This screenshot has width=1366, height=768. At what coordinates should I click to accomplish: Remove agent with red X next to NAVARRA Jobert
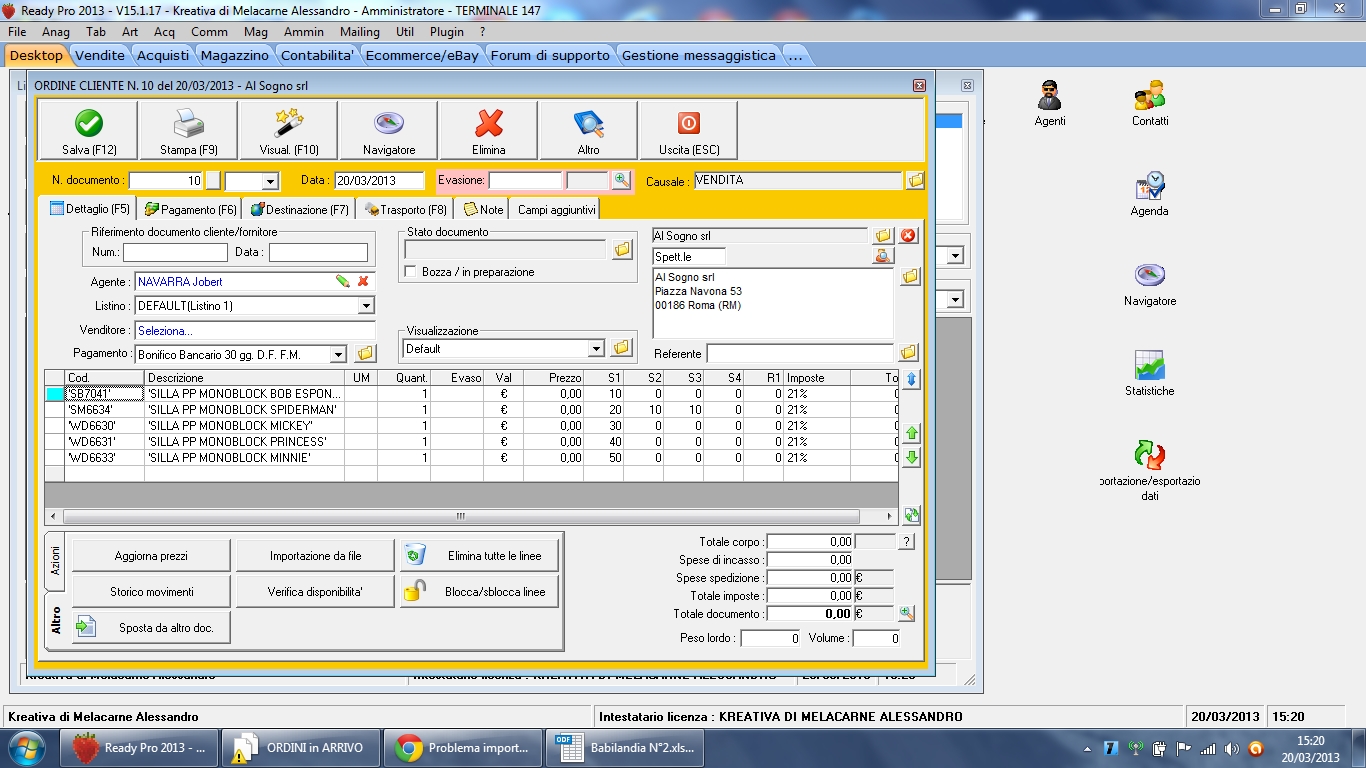coord(363,282)
